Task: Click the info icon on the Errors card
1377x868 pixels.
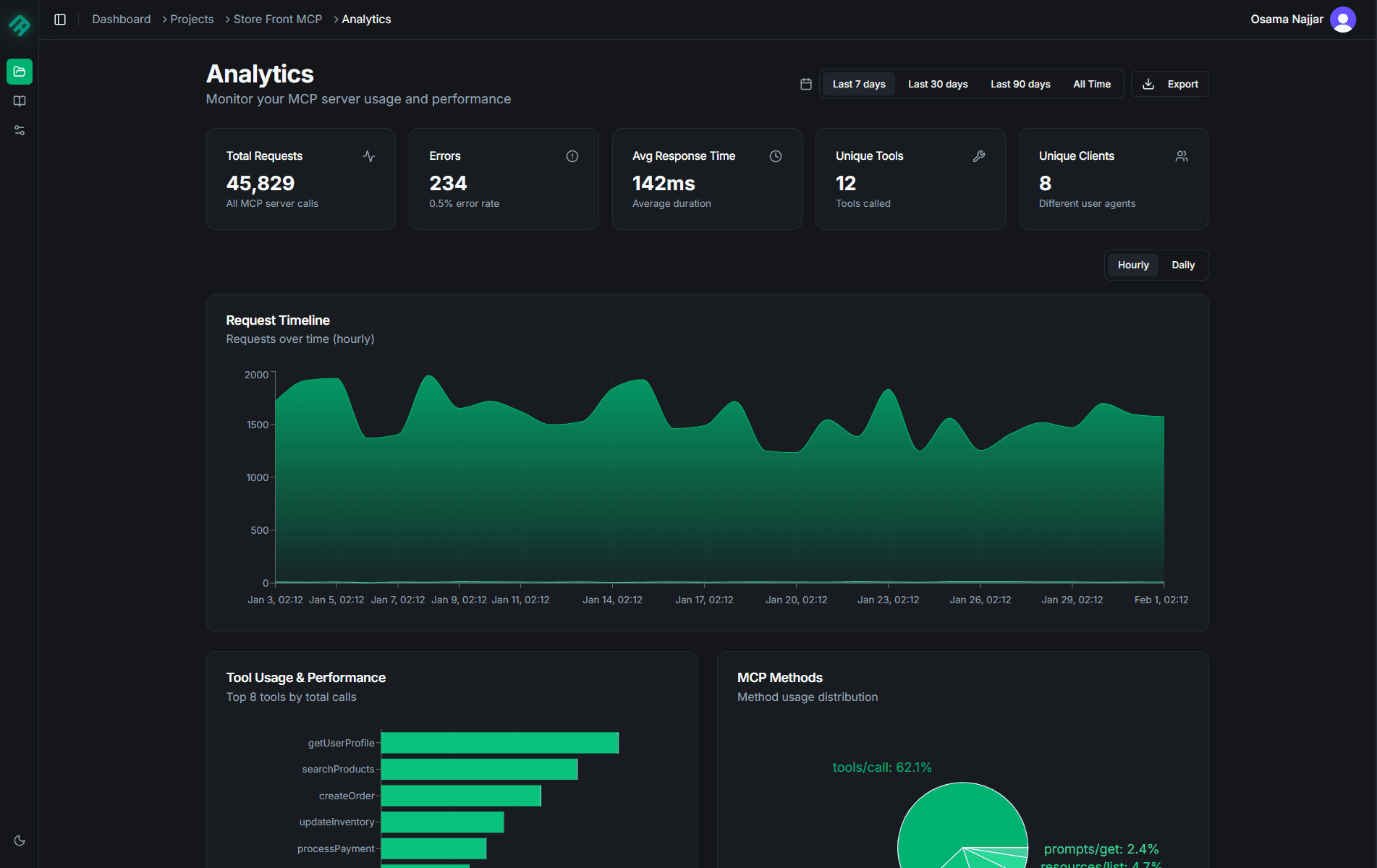Action: point(572,156)
